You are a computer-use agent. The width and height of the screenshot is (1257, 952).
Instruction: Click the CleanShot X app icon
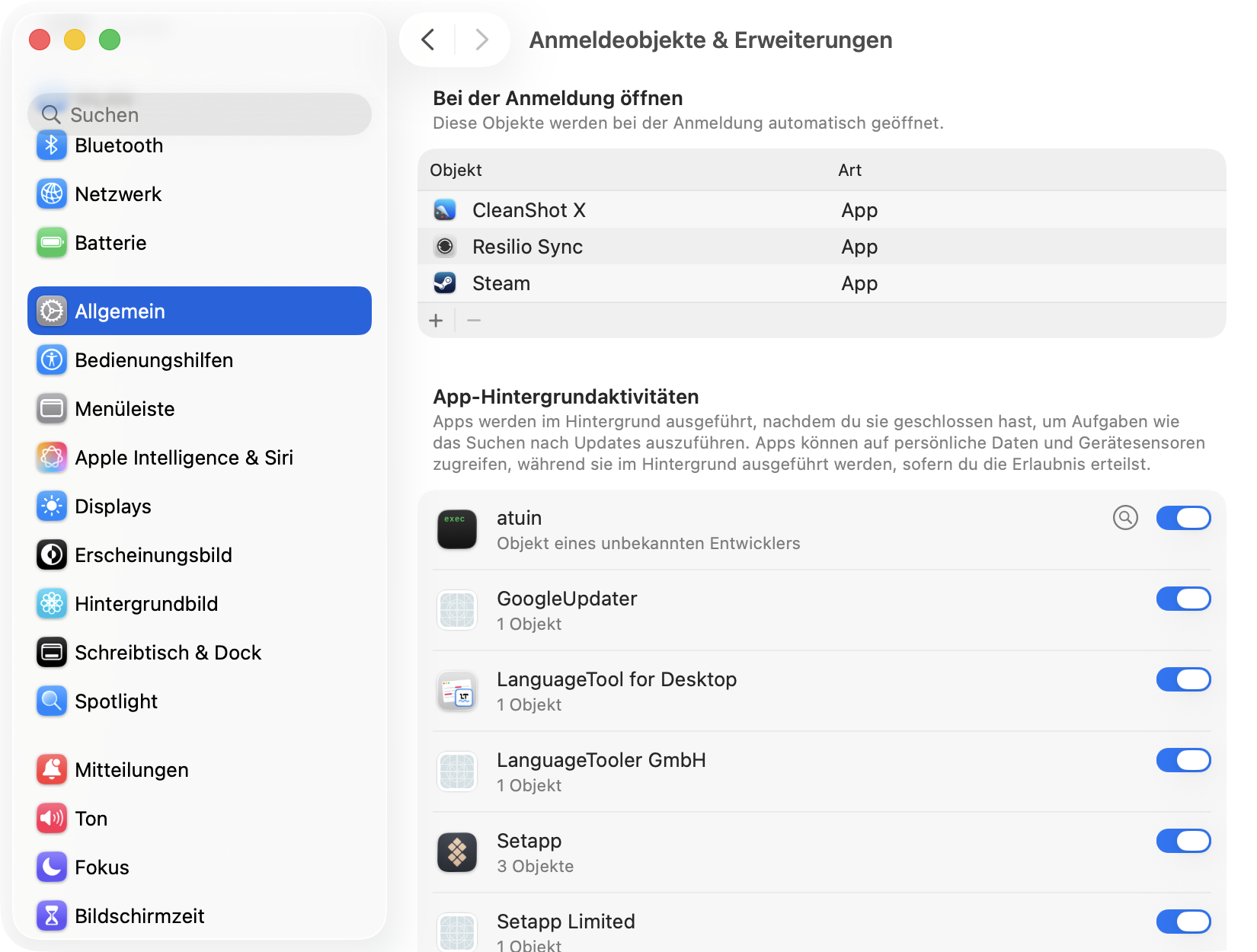point(445,210)
